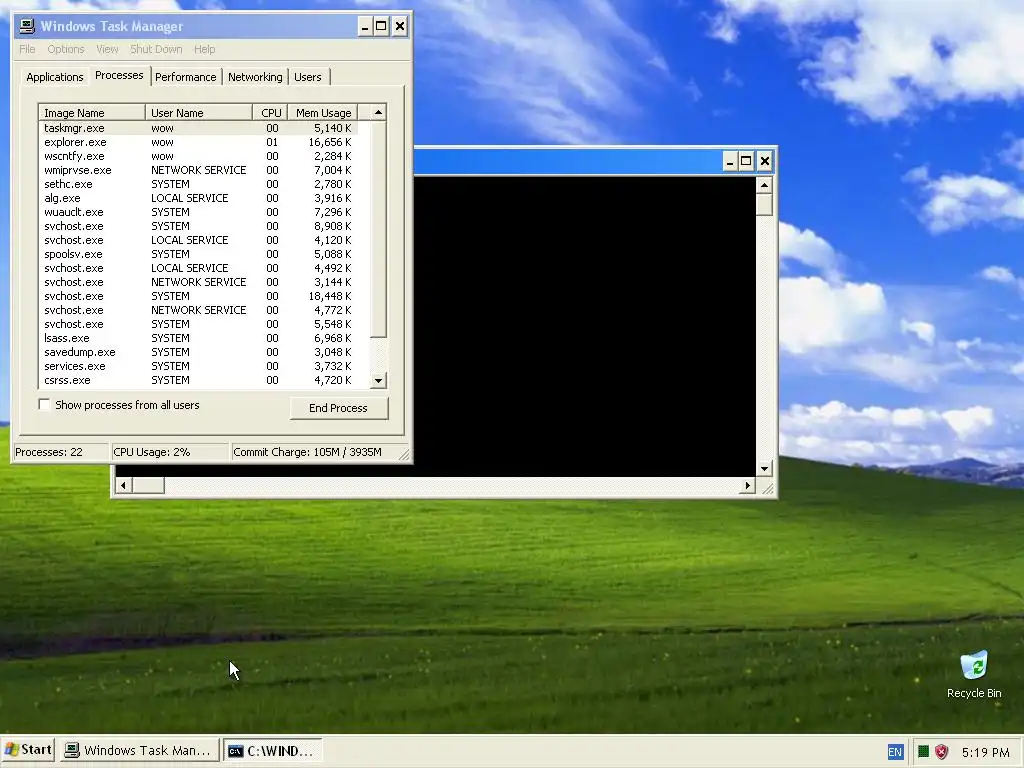The image size is (1024, 768).
Task: Click command prompt scroll left arrow
Action: coord(123,485)
